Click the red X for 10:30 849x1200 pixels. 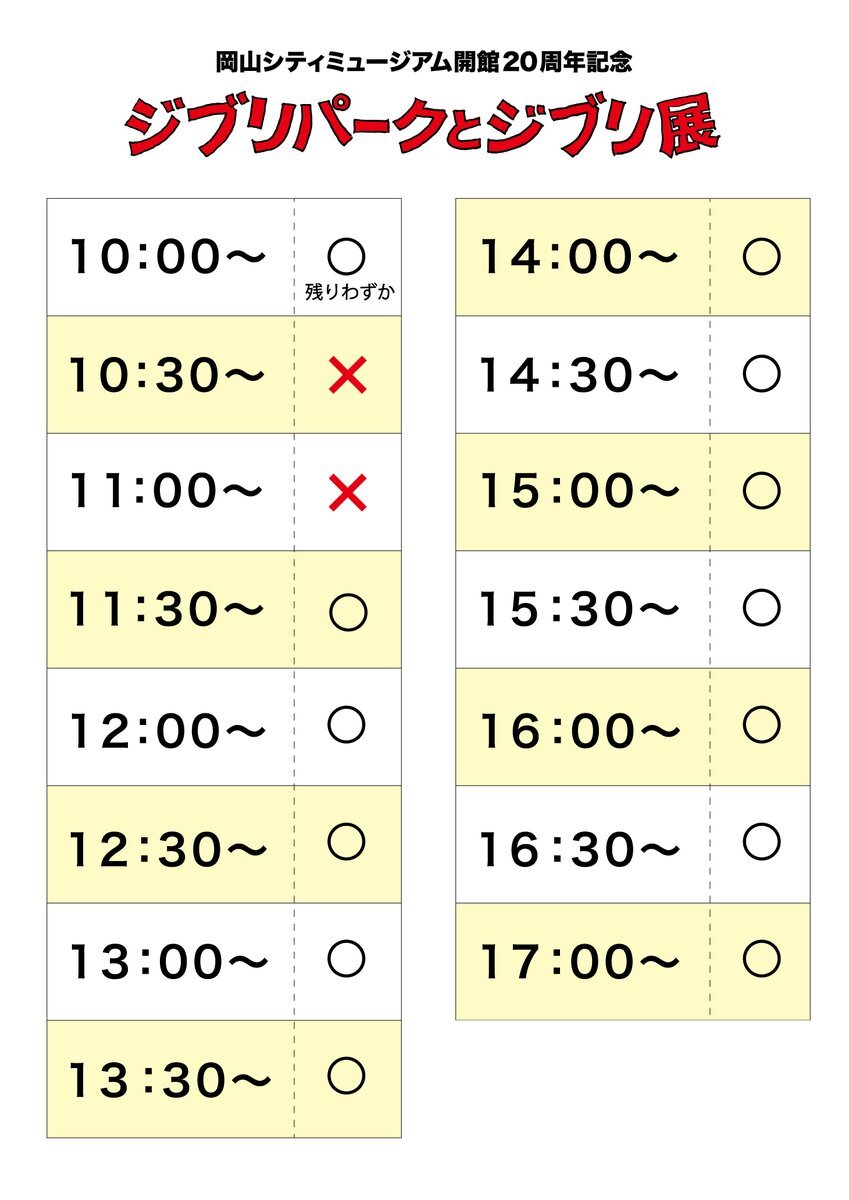point(347,375)
